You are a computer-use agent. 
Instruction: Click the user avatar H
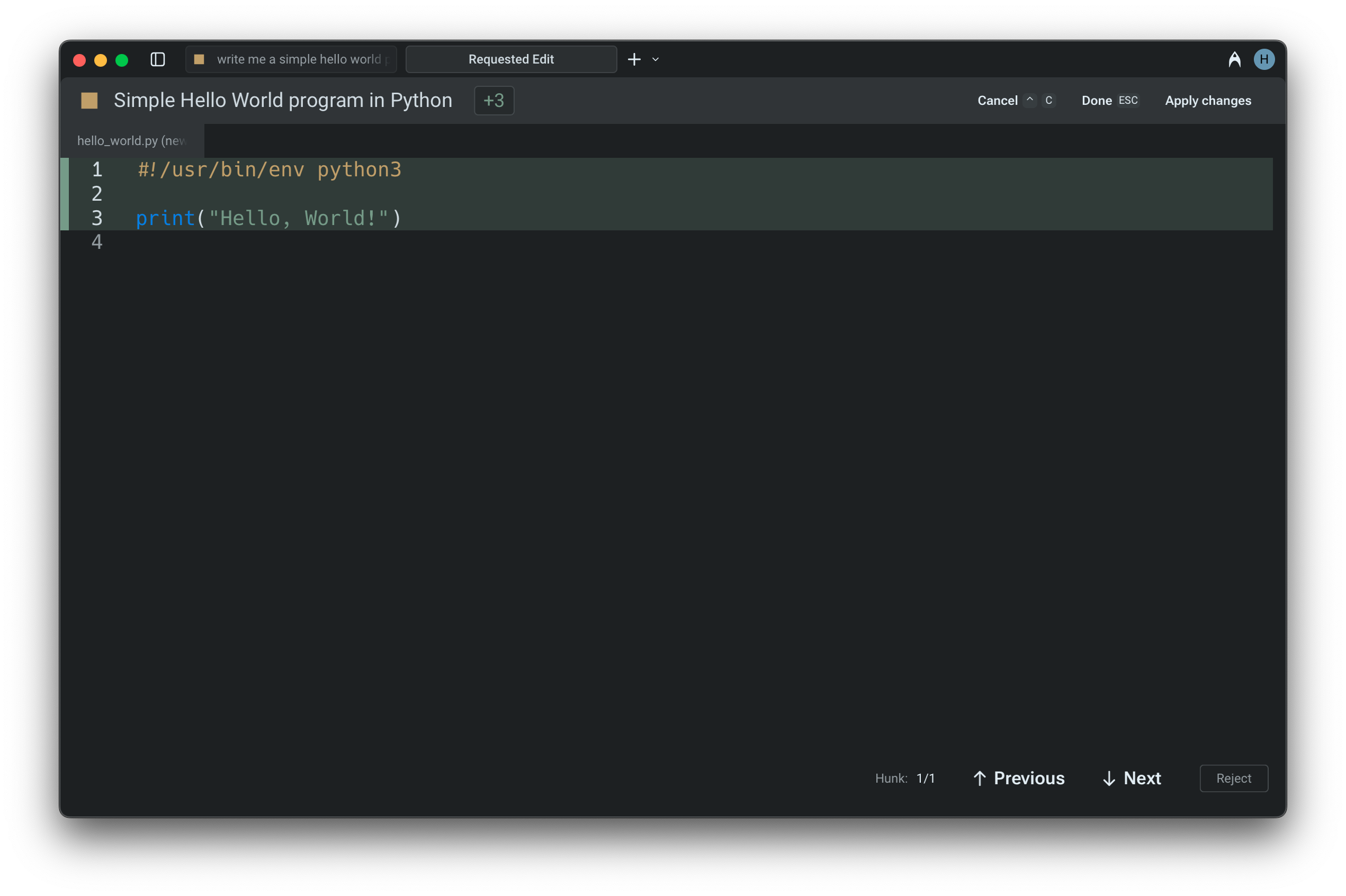point(1264,59)
